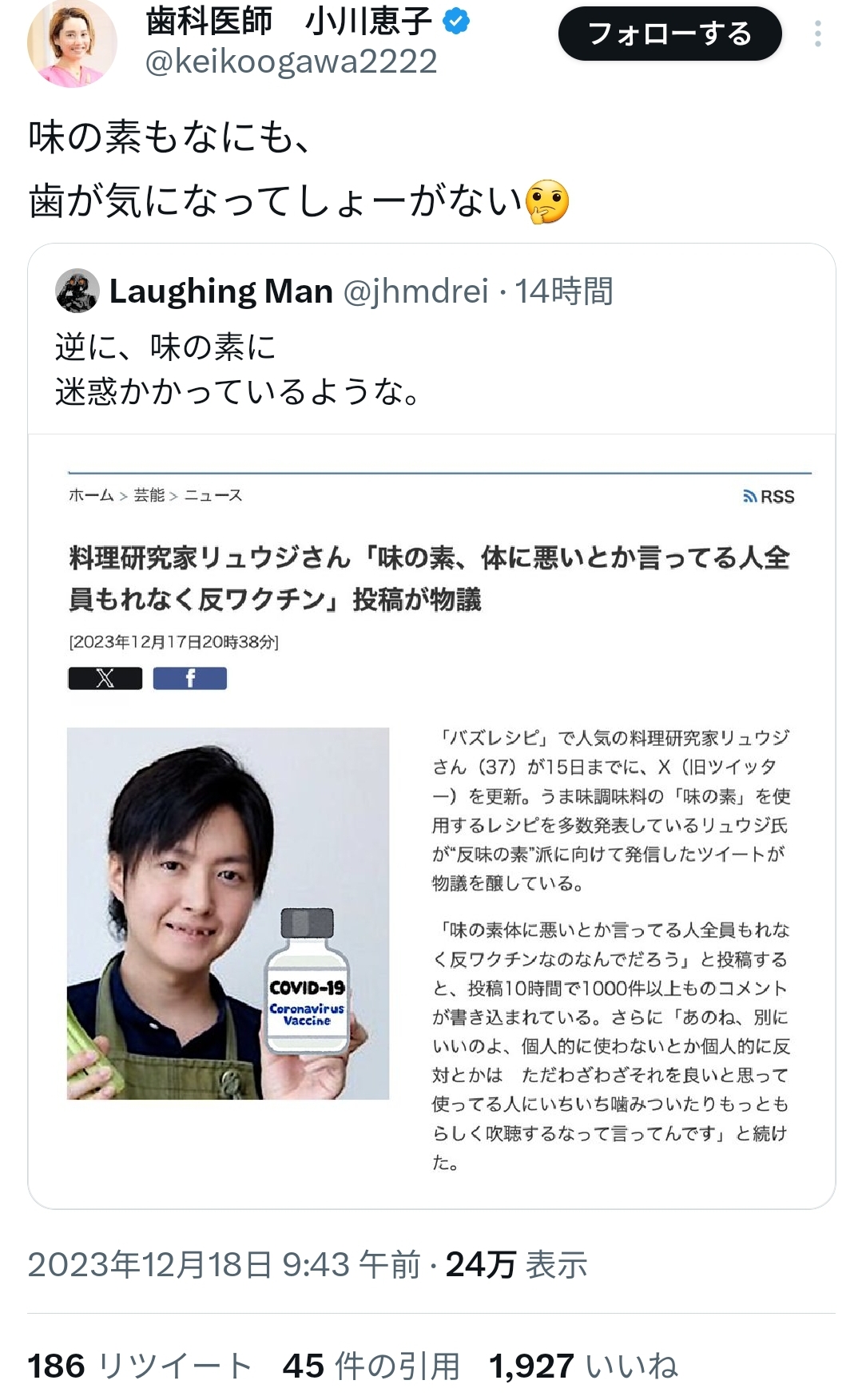
Task: Click the フォローする follow button
Action: [669, 34]
